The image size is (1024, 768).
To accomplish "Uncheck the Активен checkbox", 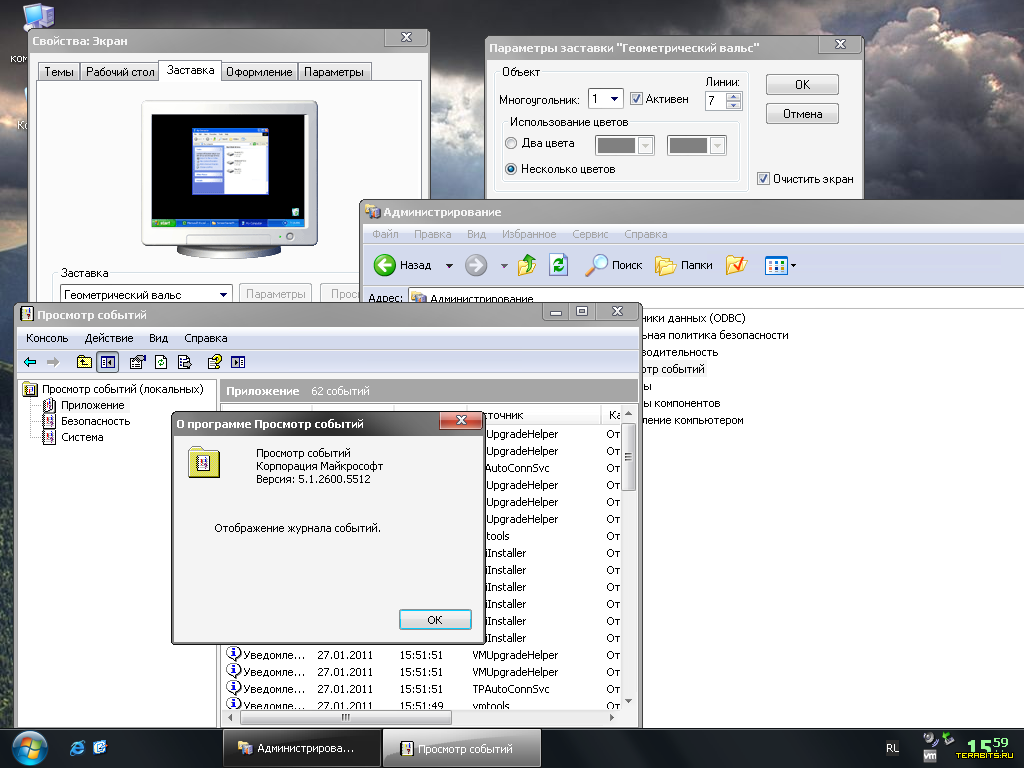I will coord(636,99).
